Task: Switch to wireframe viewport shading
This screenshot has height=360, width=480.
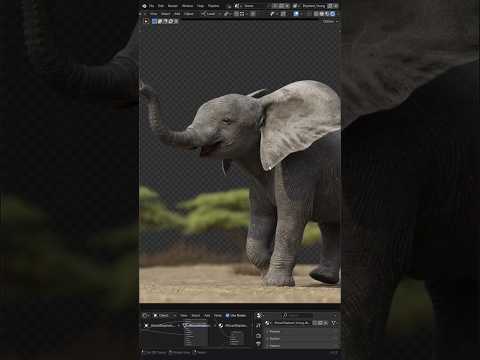Action: (316, 14)
